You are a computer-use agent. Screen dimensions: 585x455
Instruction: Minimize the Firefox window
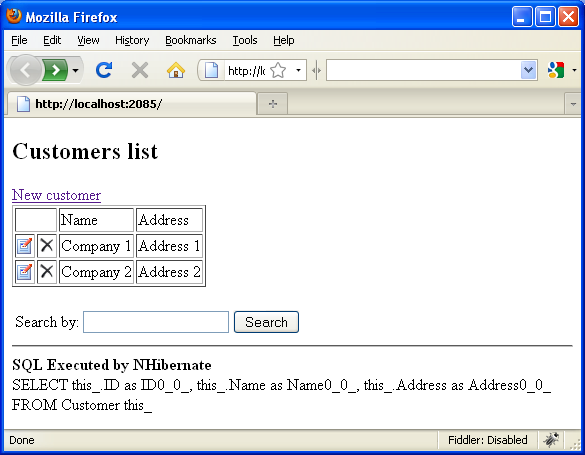tap(522, 17)
